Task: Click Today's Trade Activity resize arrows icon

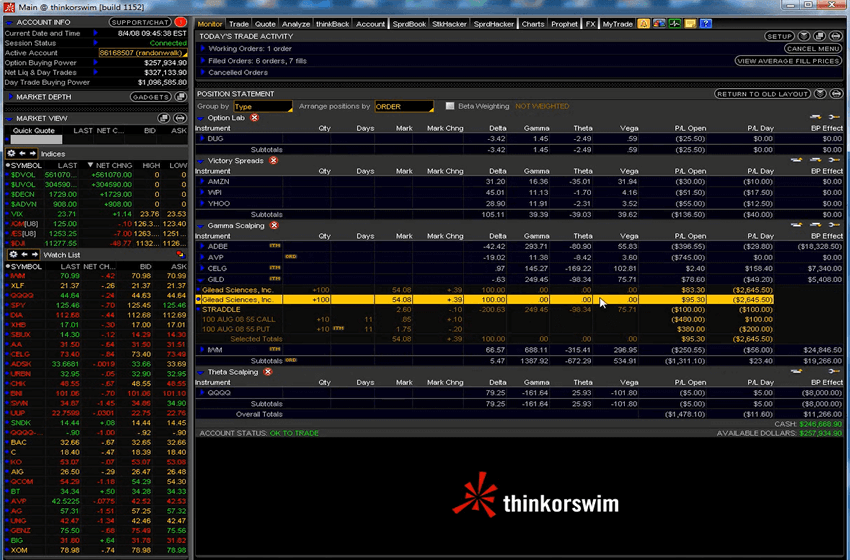Action: pyautogui.click(x=836, y=36)
